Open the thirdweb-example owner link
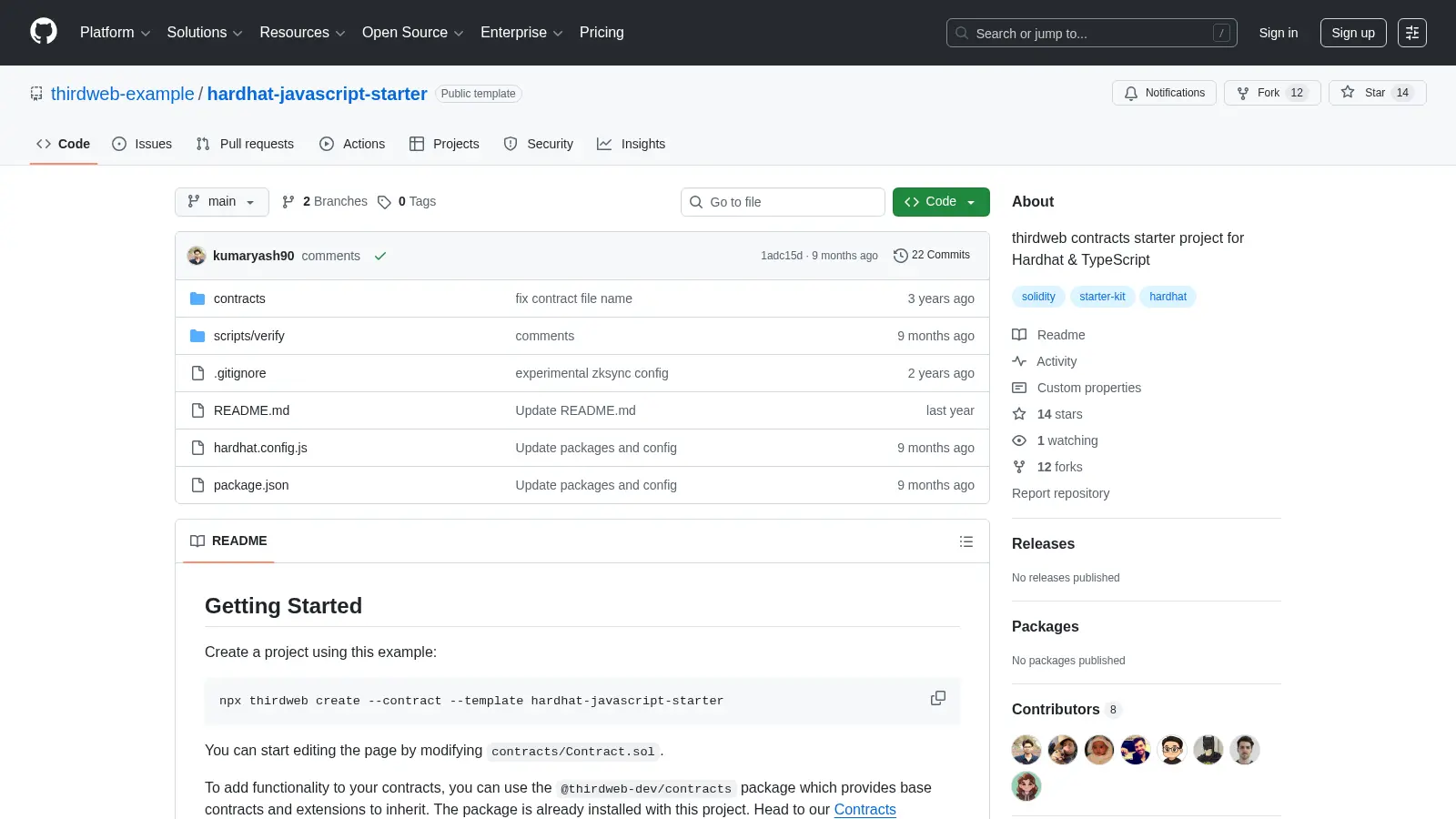 123,94
